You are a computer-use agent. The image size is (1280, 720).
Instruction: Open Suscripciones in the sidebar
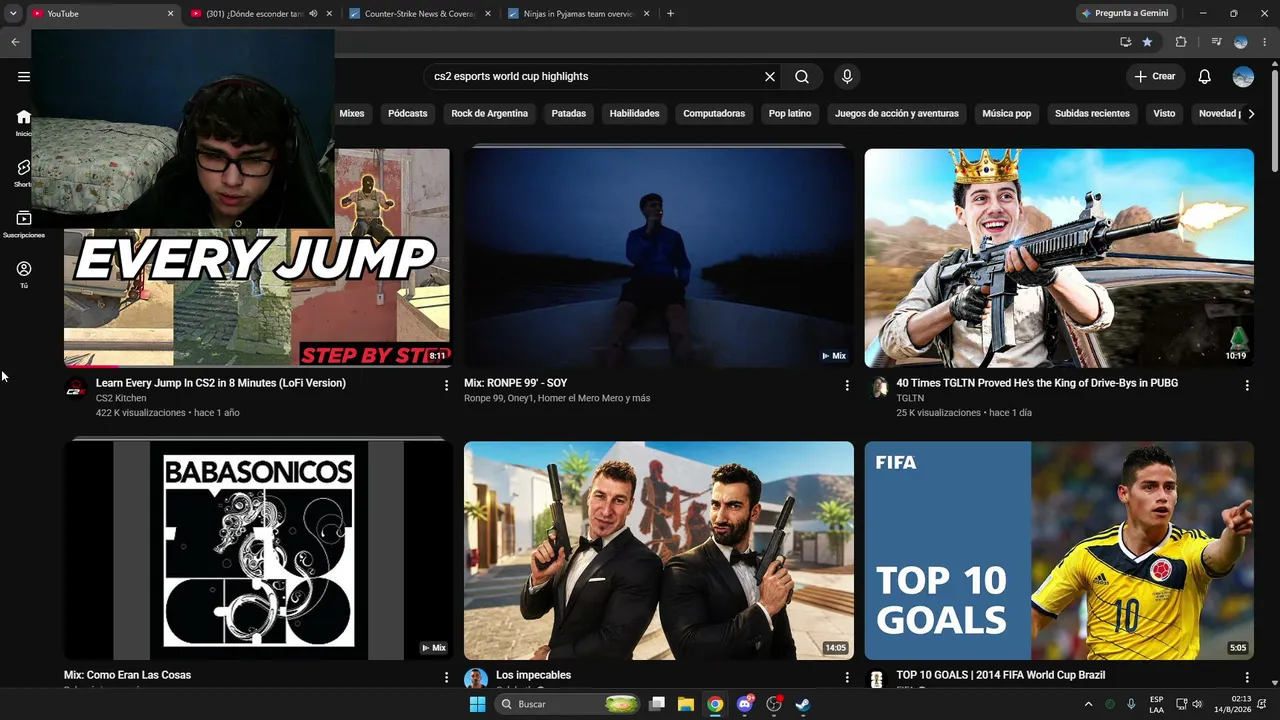point(24,224)
